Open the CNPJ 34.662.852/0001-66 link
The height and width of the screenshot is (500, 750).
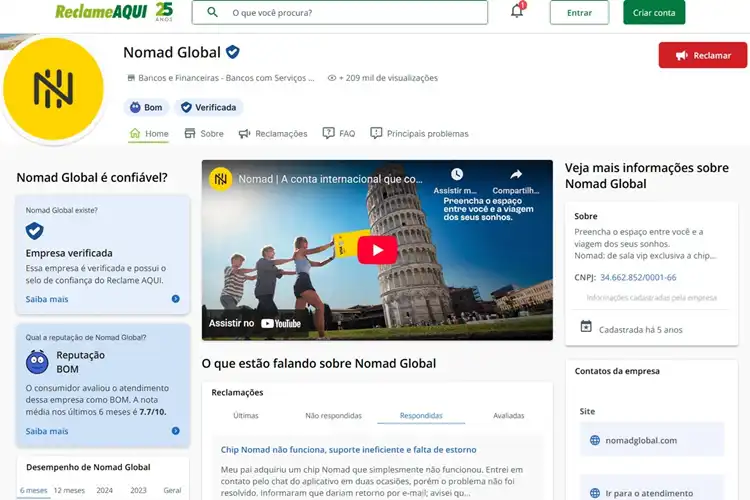(638, 278)
